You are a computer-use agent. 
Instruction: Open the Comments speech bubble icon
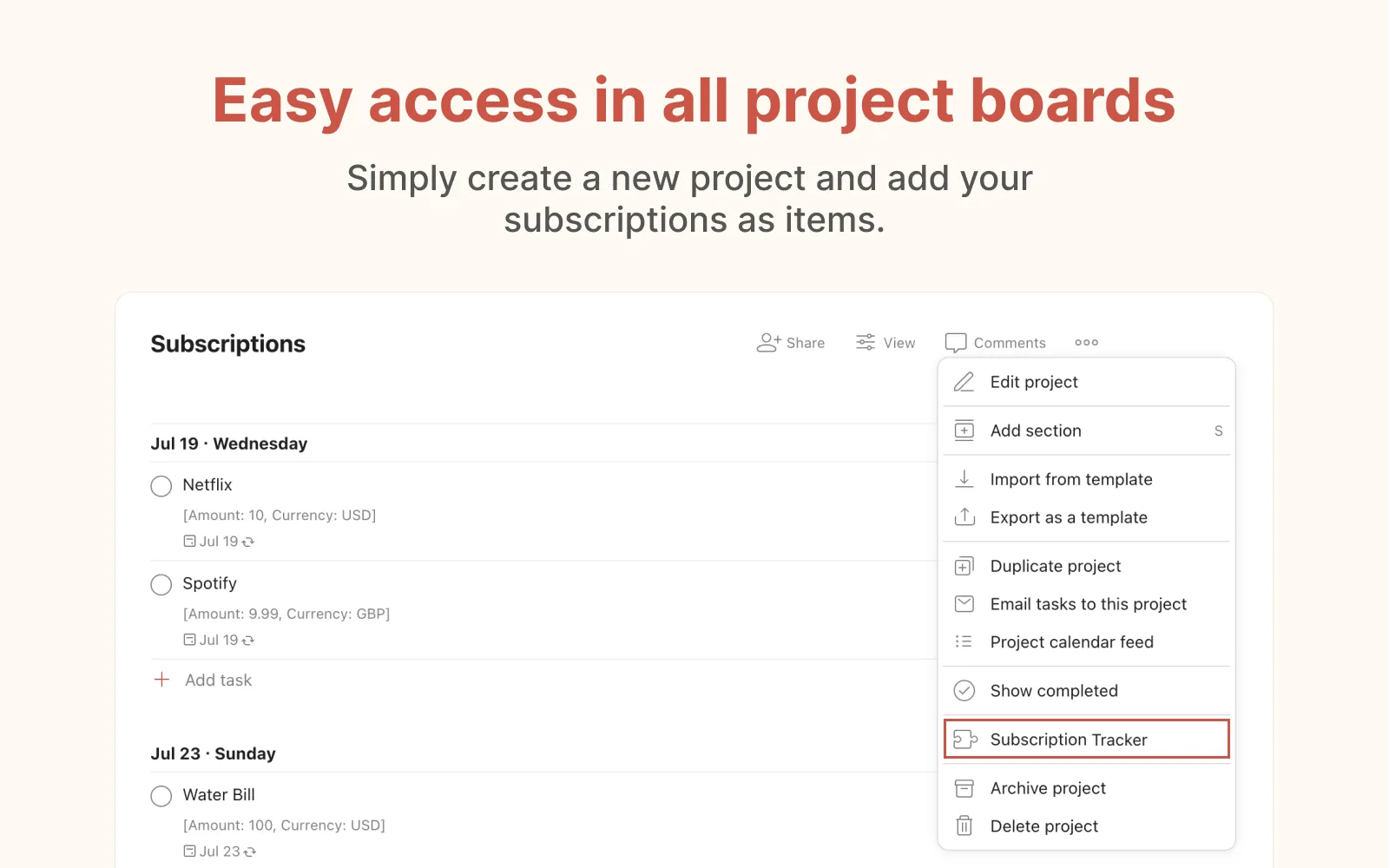[x=956, y=343]
